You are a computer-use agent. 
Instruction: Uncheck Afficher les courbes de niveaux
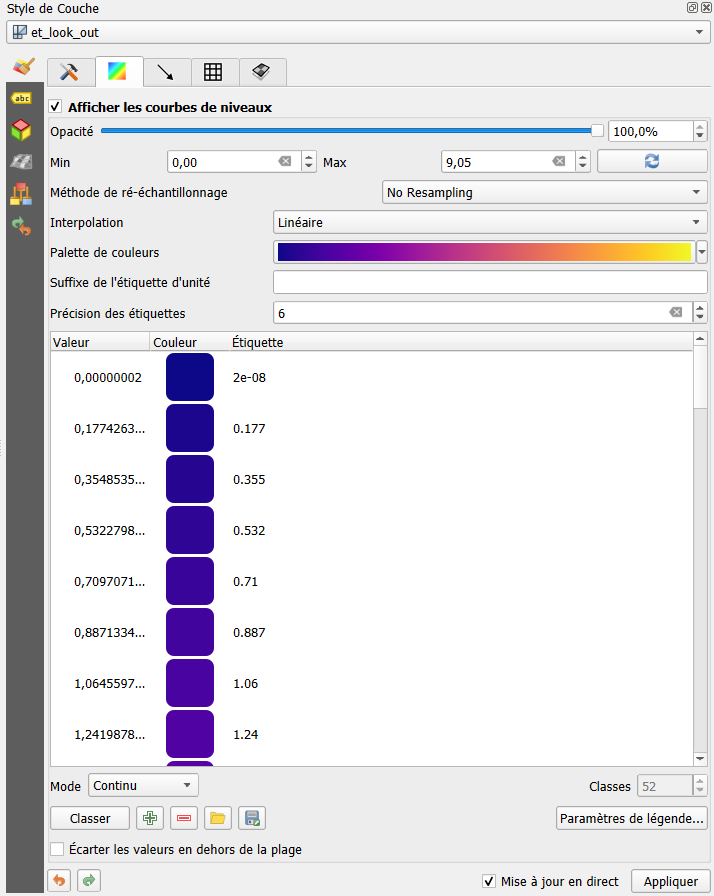[x=56, y=107]
